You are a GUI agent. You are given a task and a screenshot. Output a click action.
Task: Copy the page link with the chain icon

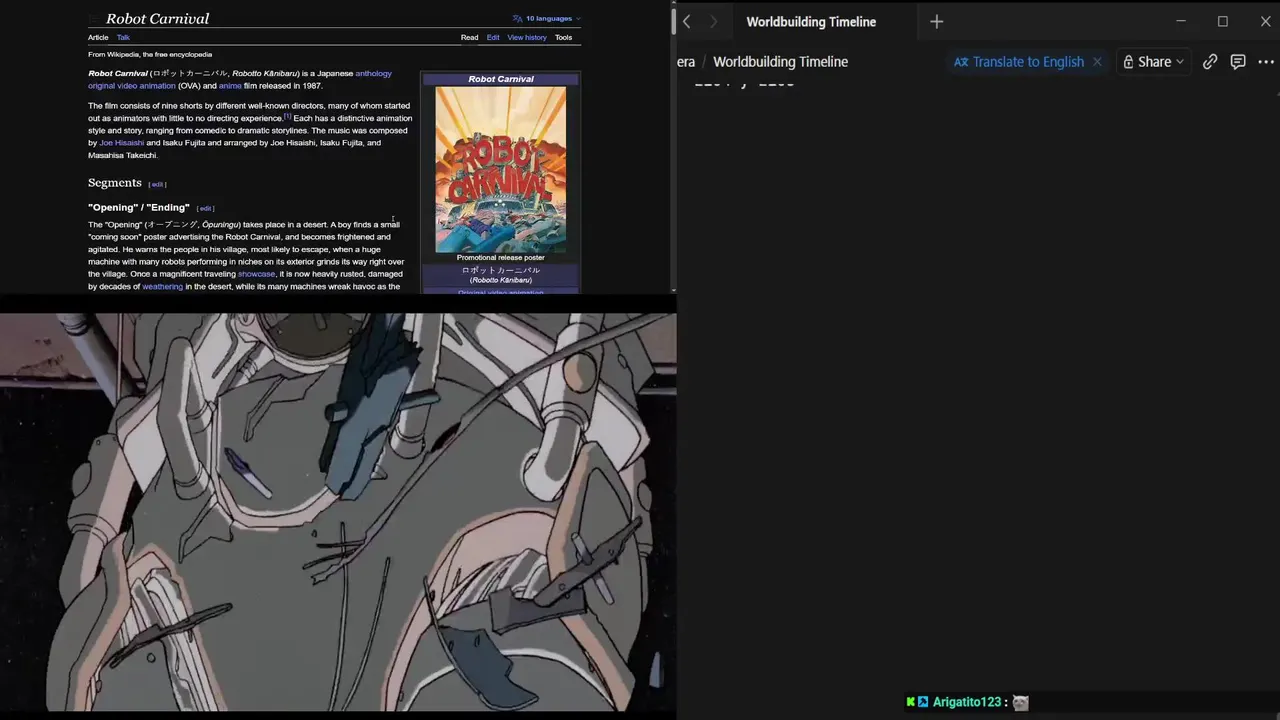click(1210, 61)
